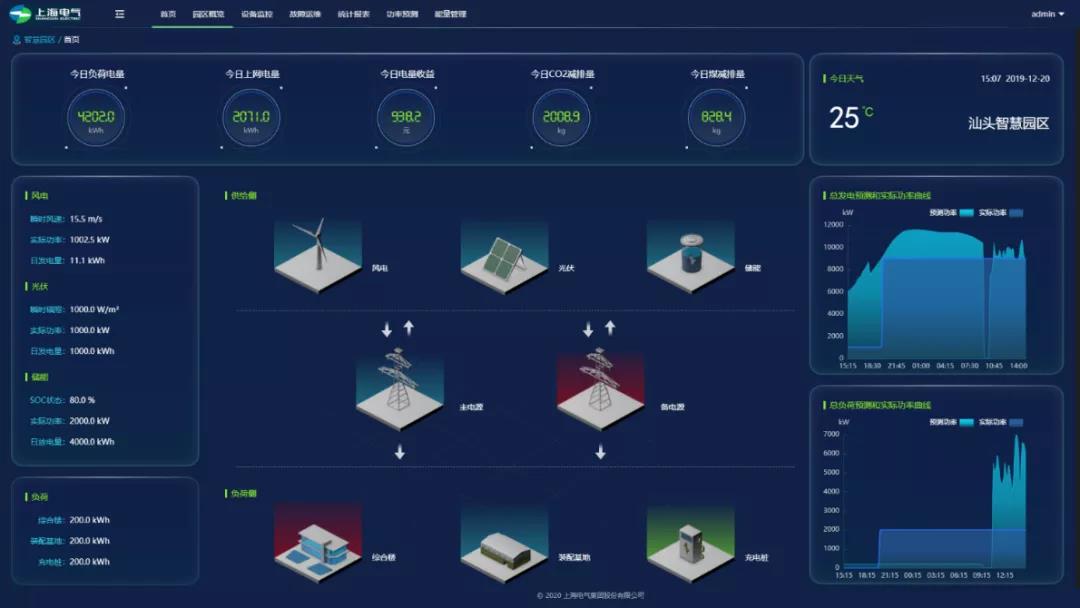This screenshot has width=1080, height=608.
Task: Expand the admin user dropdown
Action: tap(1048, 14)
